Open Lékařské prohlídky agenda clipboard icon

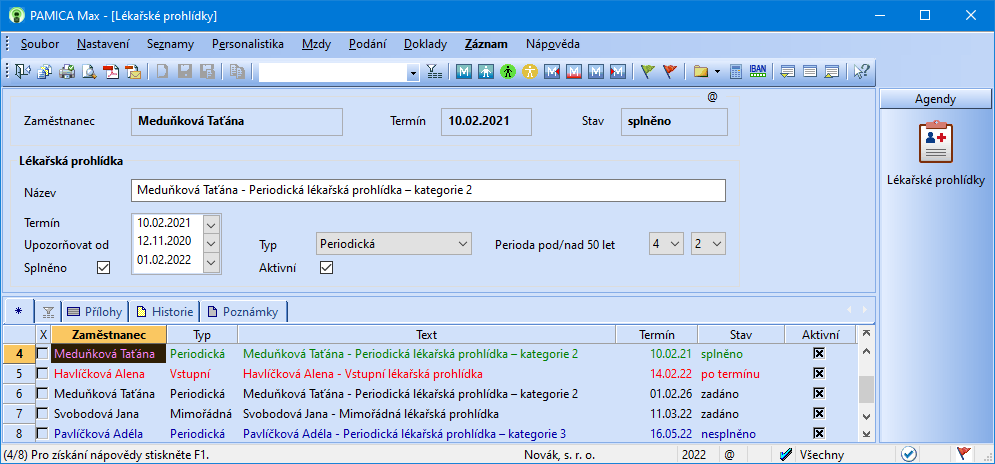[x=936, y=143]
